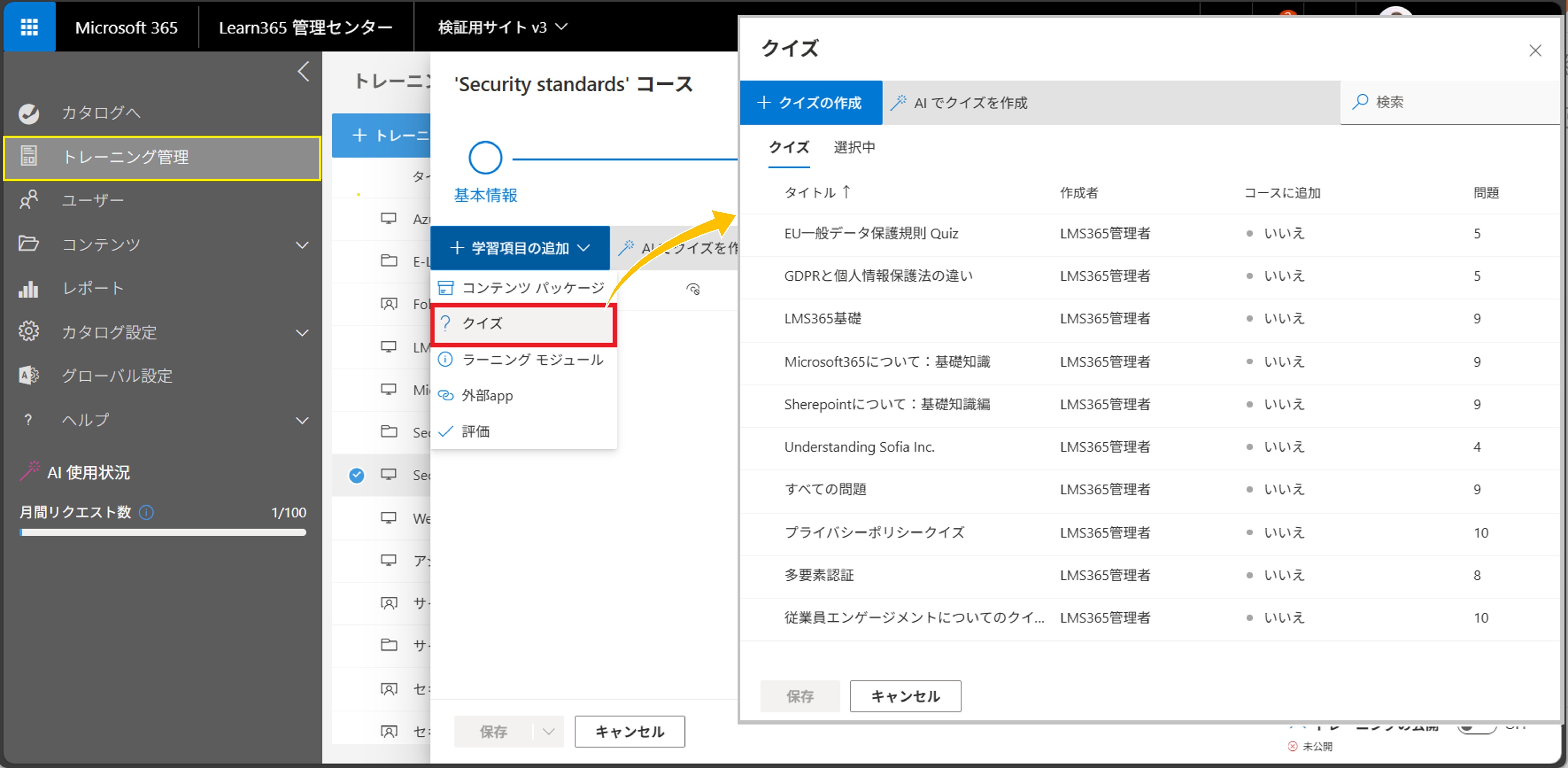Click the wand icon on AI でクイズを作成
Screen dimensions: 1568x768
click(899, 102)
